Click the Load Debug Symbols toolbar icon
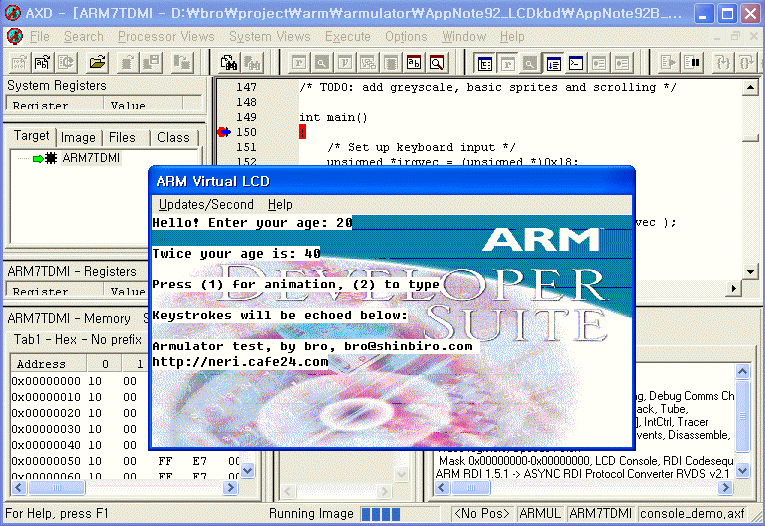The image size is (765, 526). click(42, 62)
